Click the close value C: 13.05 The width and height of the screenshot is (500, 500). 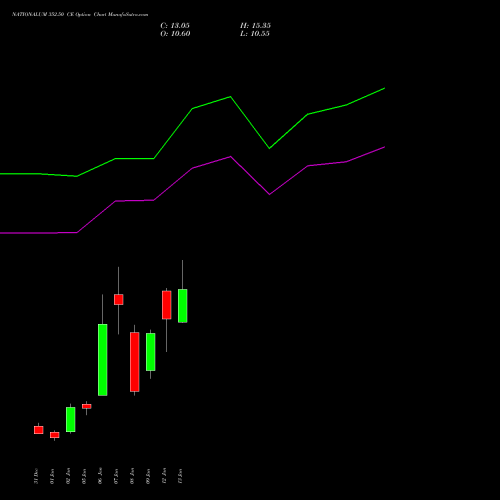(175, 26)
